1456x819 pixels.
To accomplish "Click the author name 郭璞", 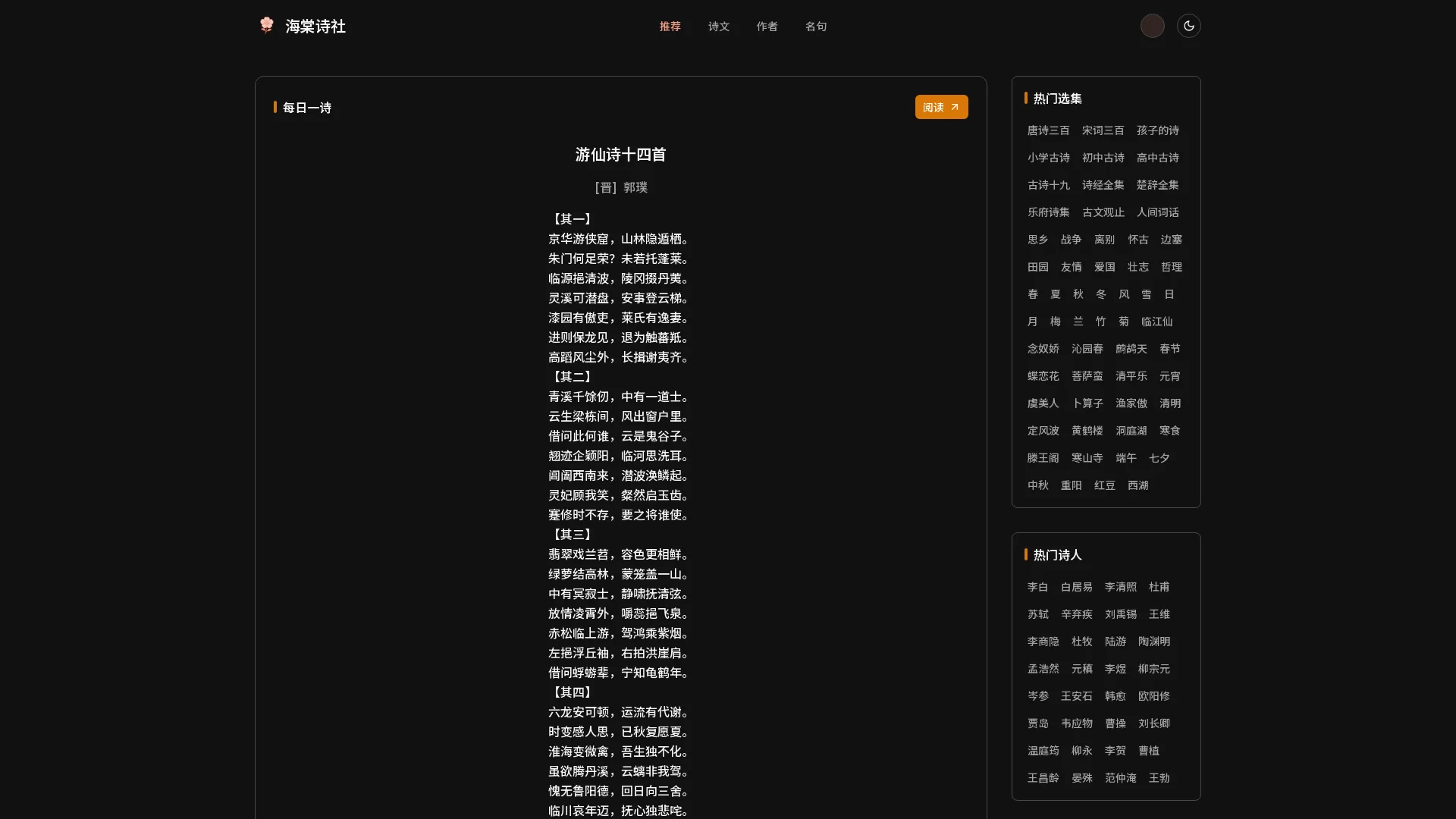I will [x=635, y=187].
